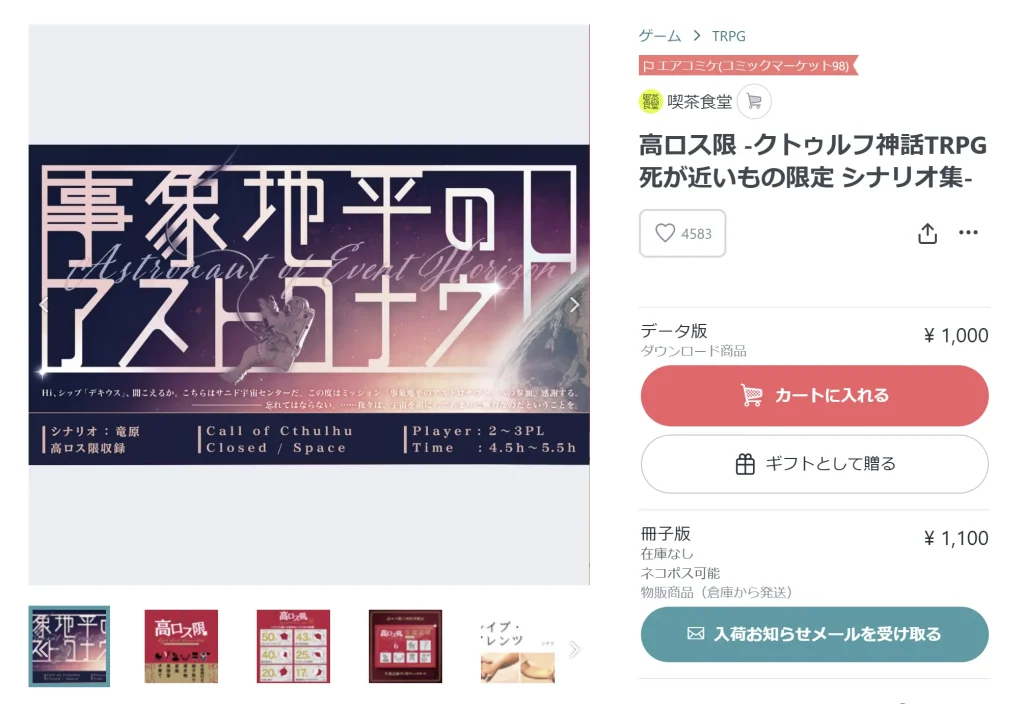Select the fifth thumbnail with hands photo

click(518, 647)
